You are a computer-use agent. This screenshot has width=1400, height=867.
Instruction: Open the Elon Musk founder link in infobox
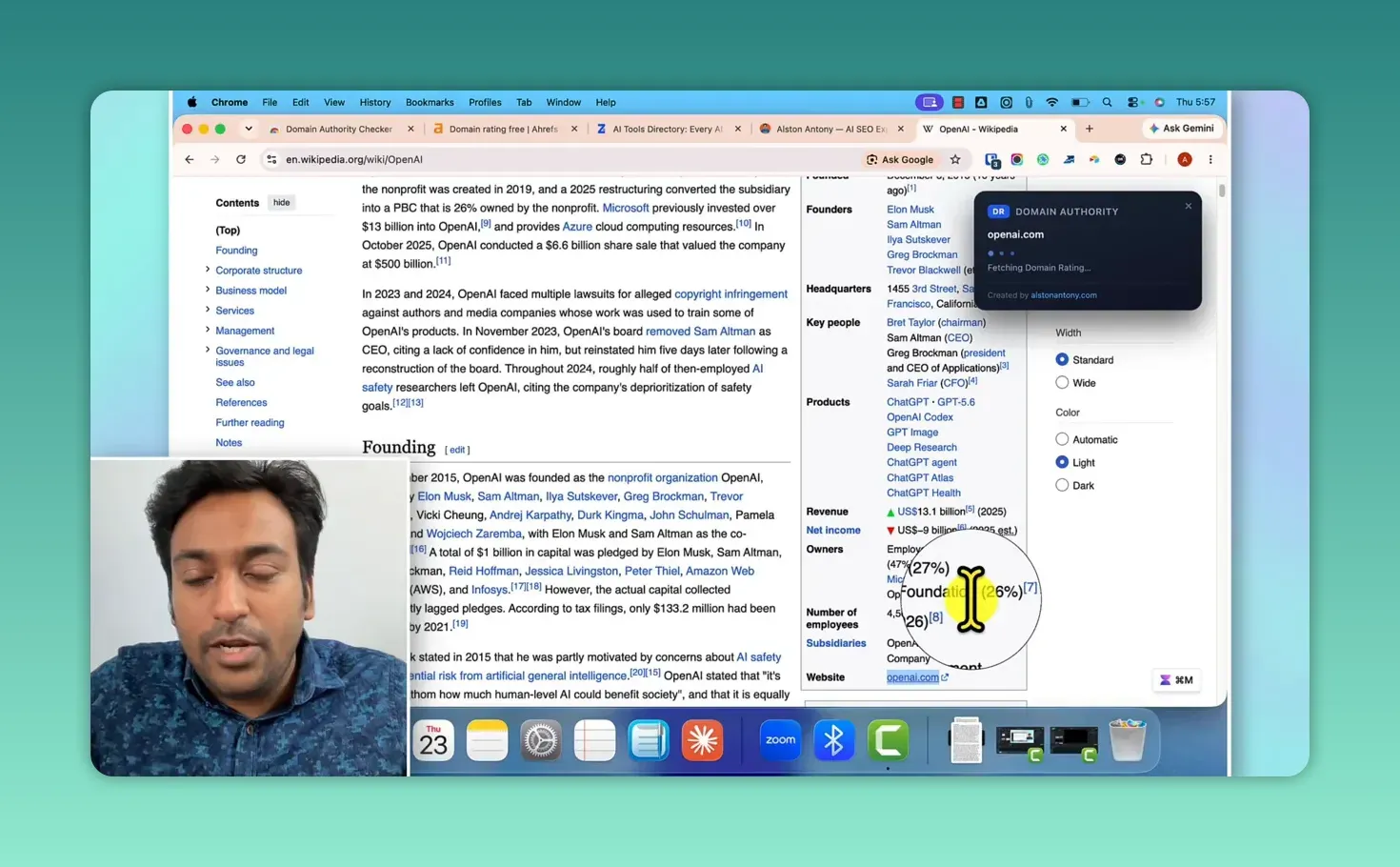pyautogui.click(x=910, y=210)
